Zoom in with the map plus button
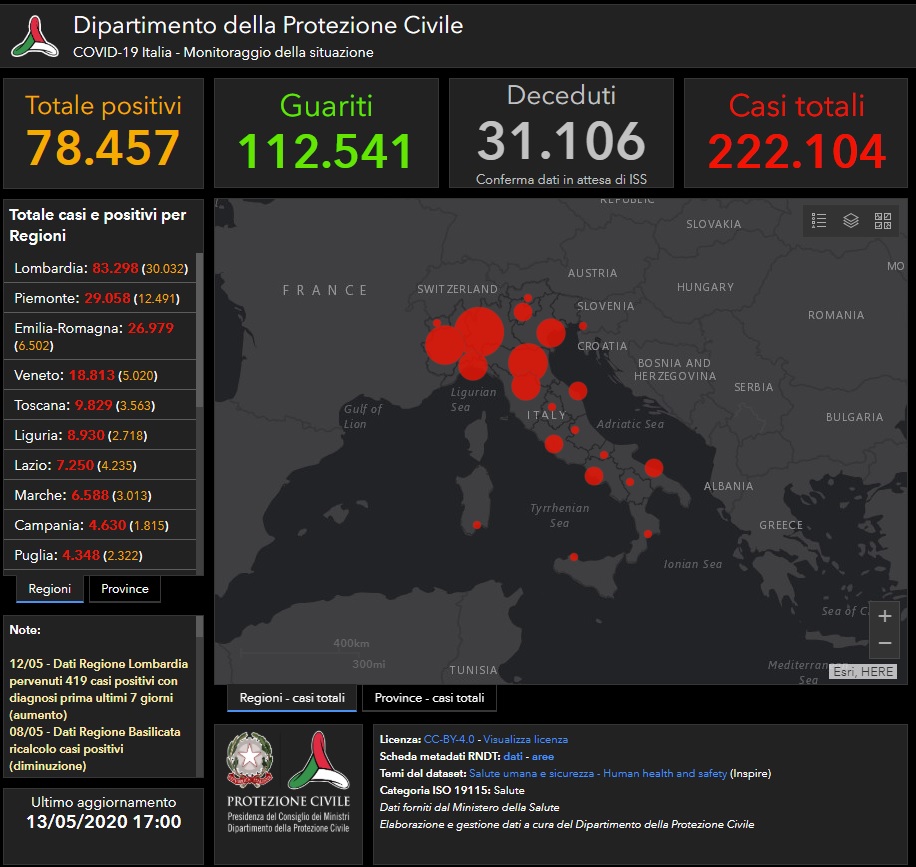 click(884, 616)
